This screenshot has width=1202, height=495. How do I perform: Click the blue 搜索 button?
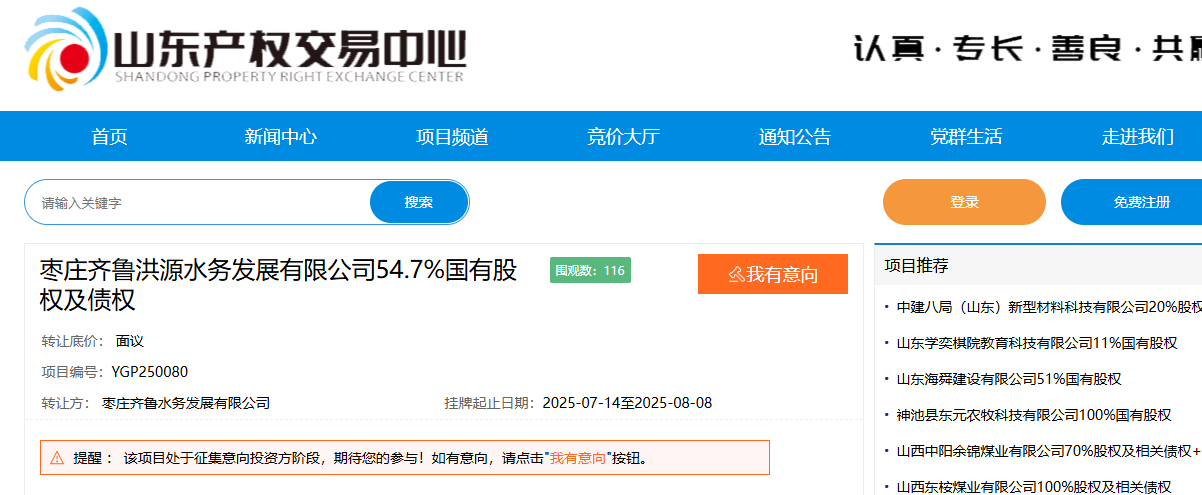click(419, 203)
